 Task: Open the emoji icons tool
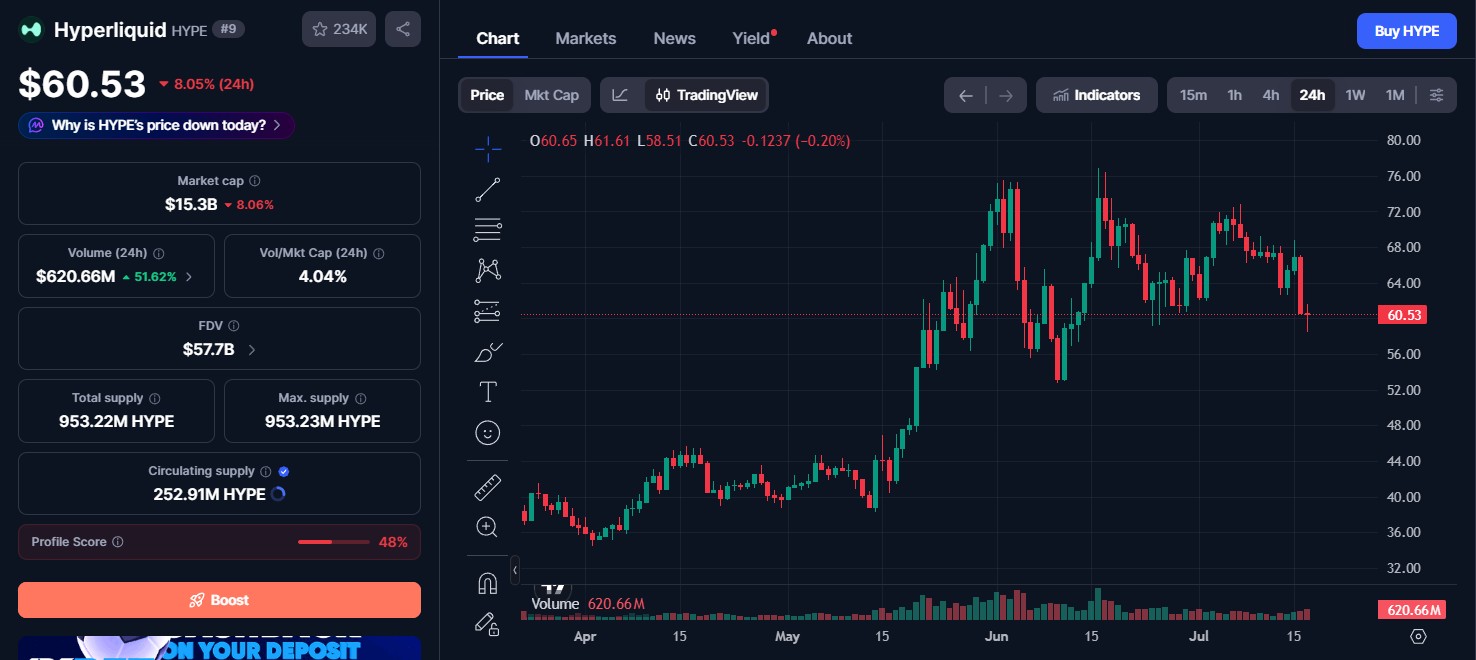(488, 433)
